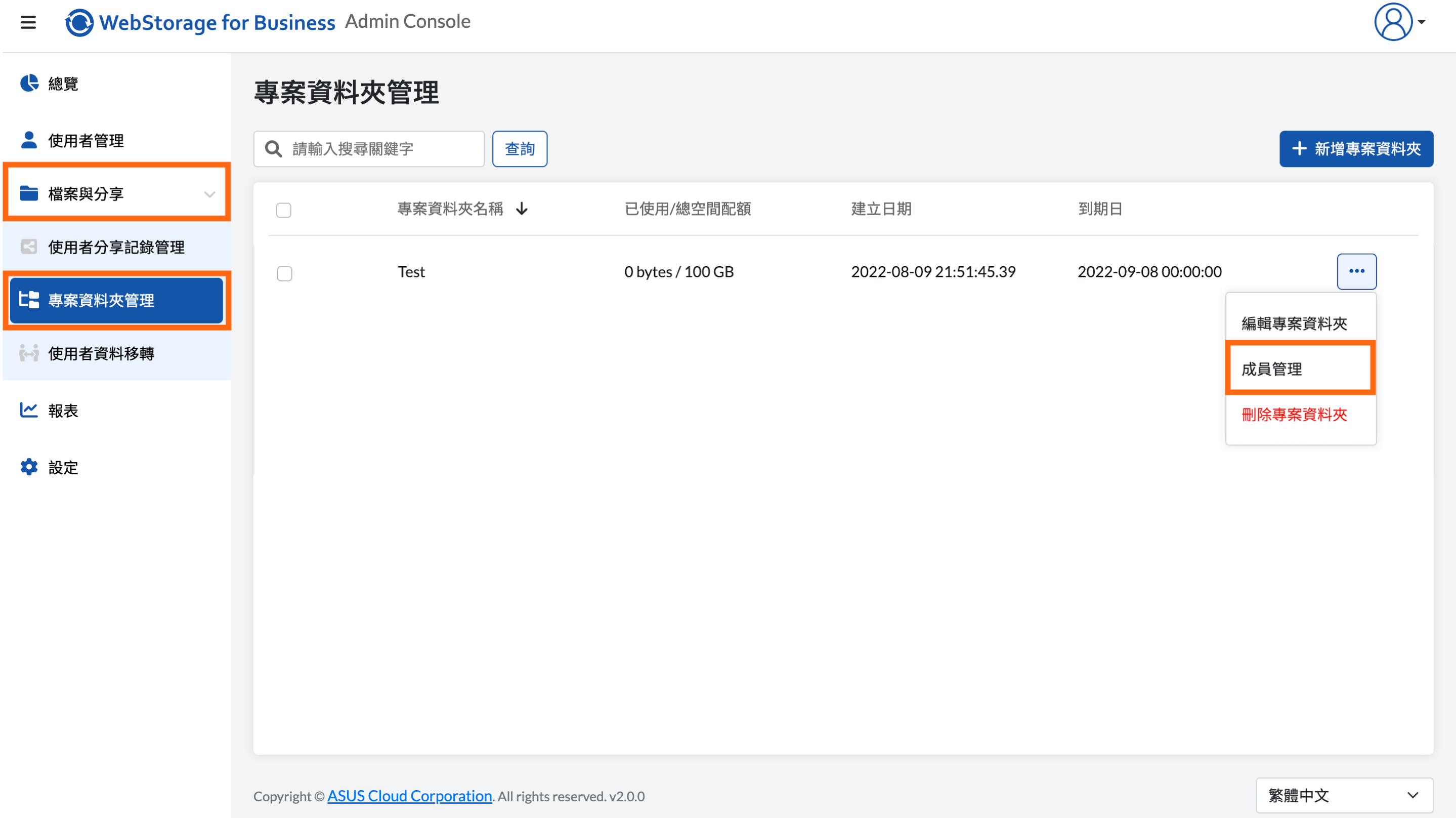The image size is (1456, 818).
Task: Toggle the Test row more-options button
Action: tap(1356, 271)
